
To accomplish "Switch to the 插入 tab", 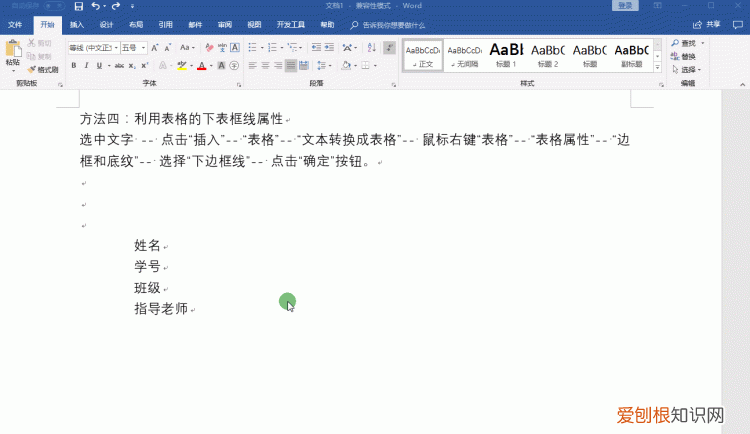I will 77,25.
